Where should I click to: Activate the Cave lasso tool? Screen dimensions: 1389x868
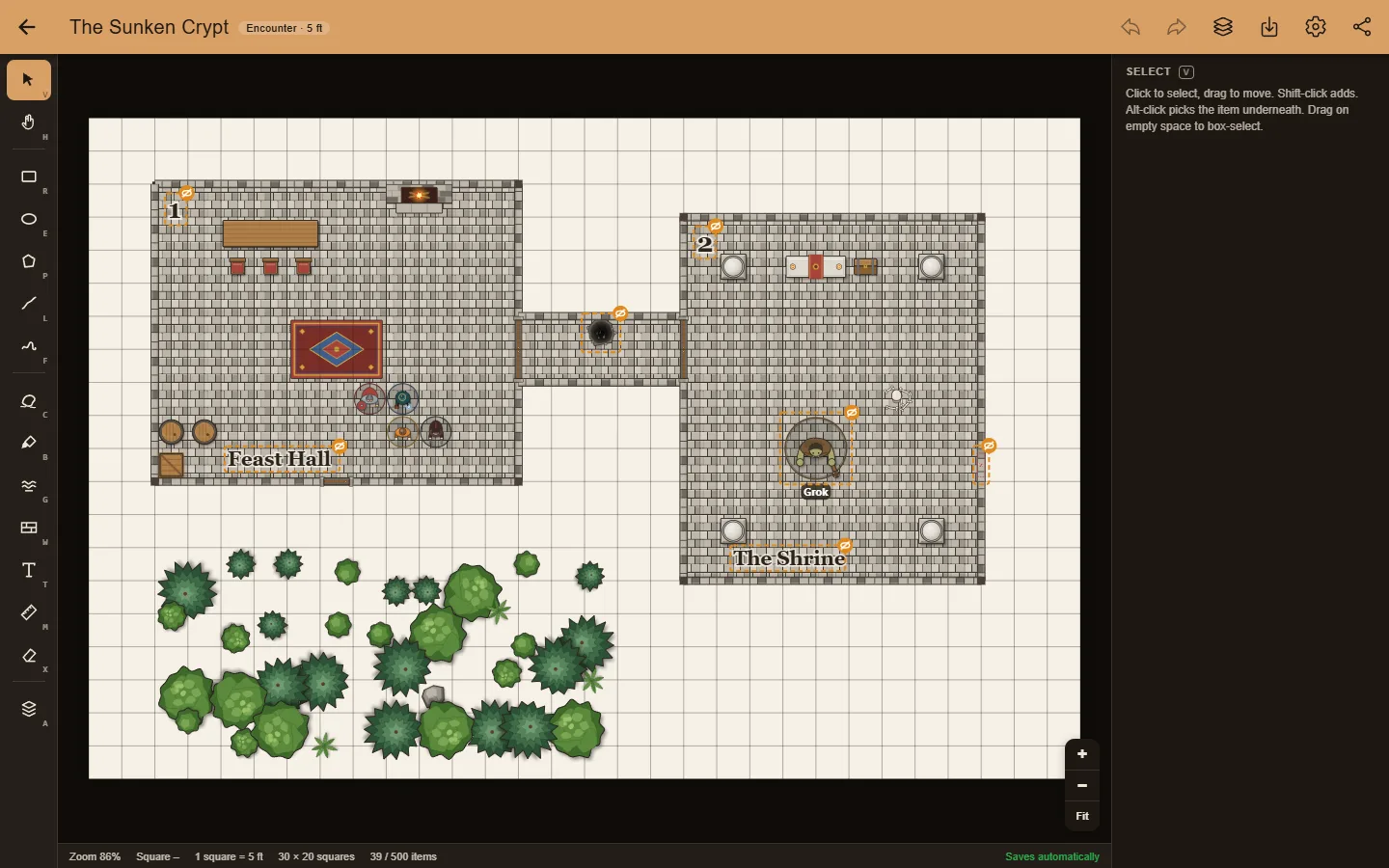click(x=29, y=400)
